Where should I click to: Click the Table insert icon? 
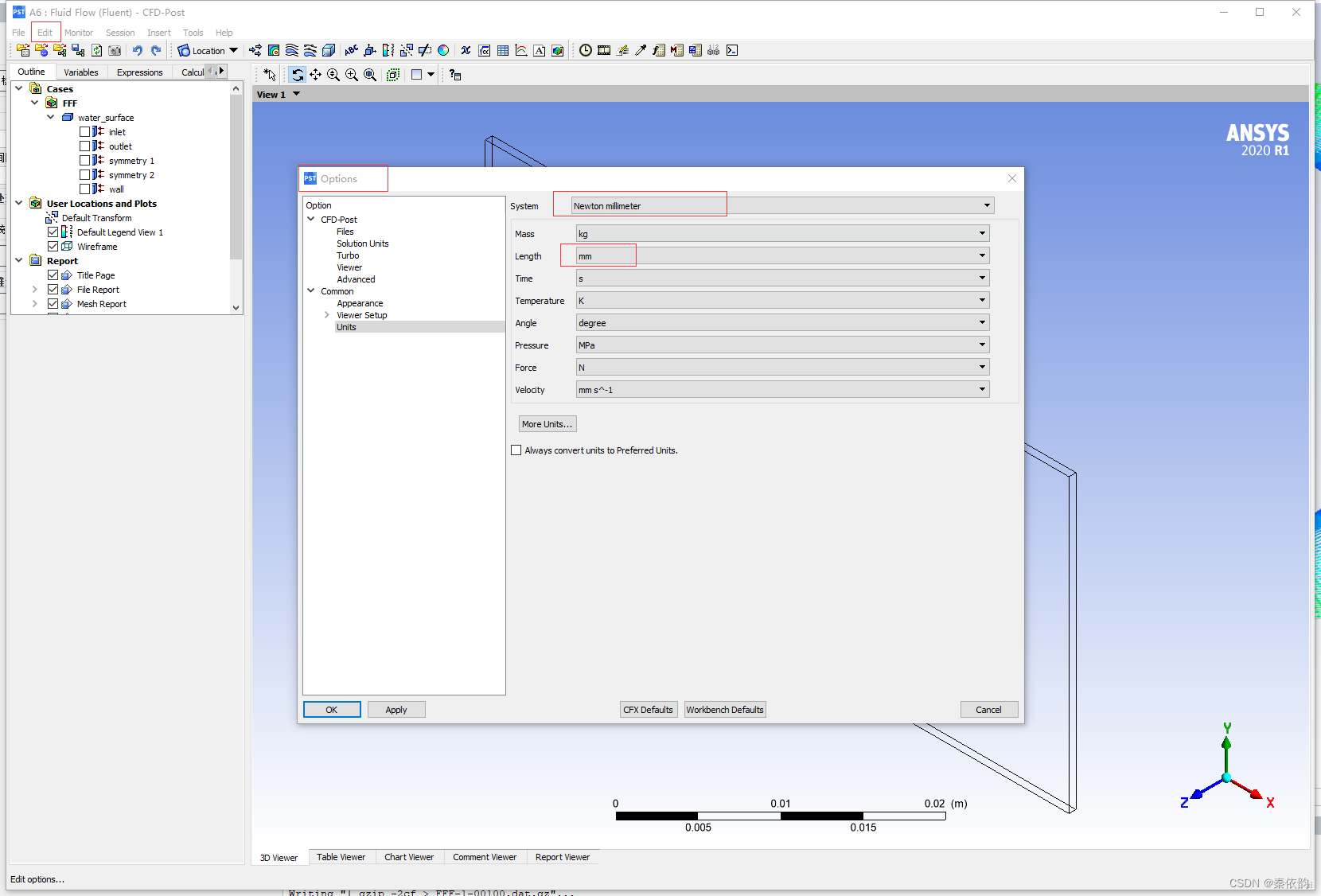pos(503,50)
